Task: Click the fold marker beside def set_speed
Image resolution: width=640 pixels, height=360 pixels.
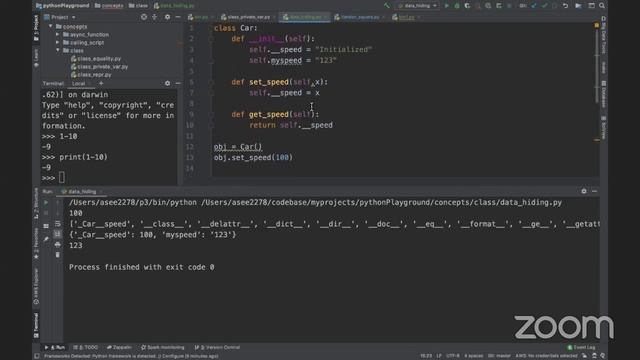Action: (211, 82)
